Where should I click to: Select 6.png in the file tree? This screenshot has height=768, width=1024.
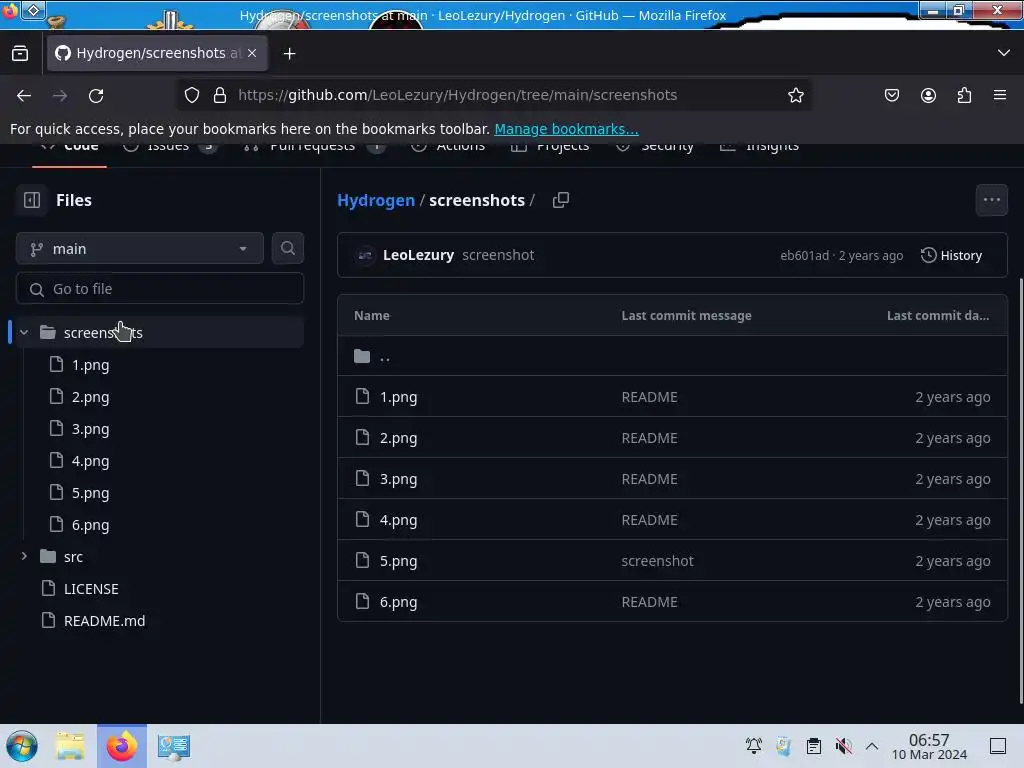[x=90, y=525]
